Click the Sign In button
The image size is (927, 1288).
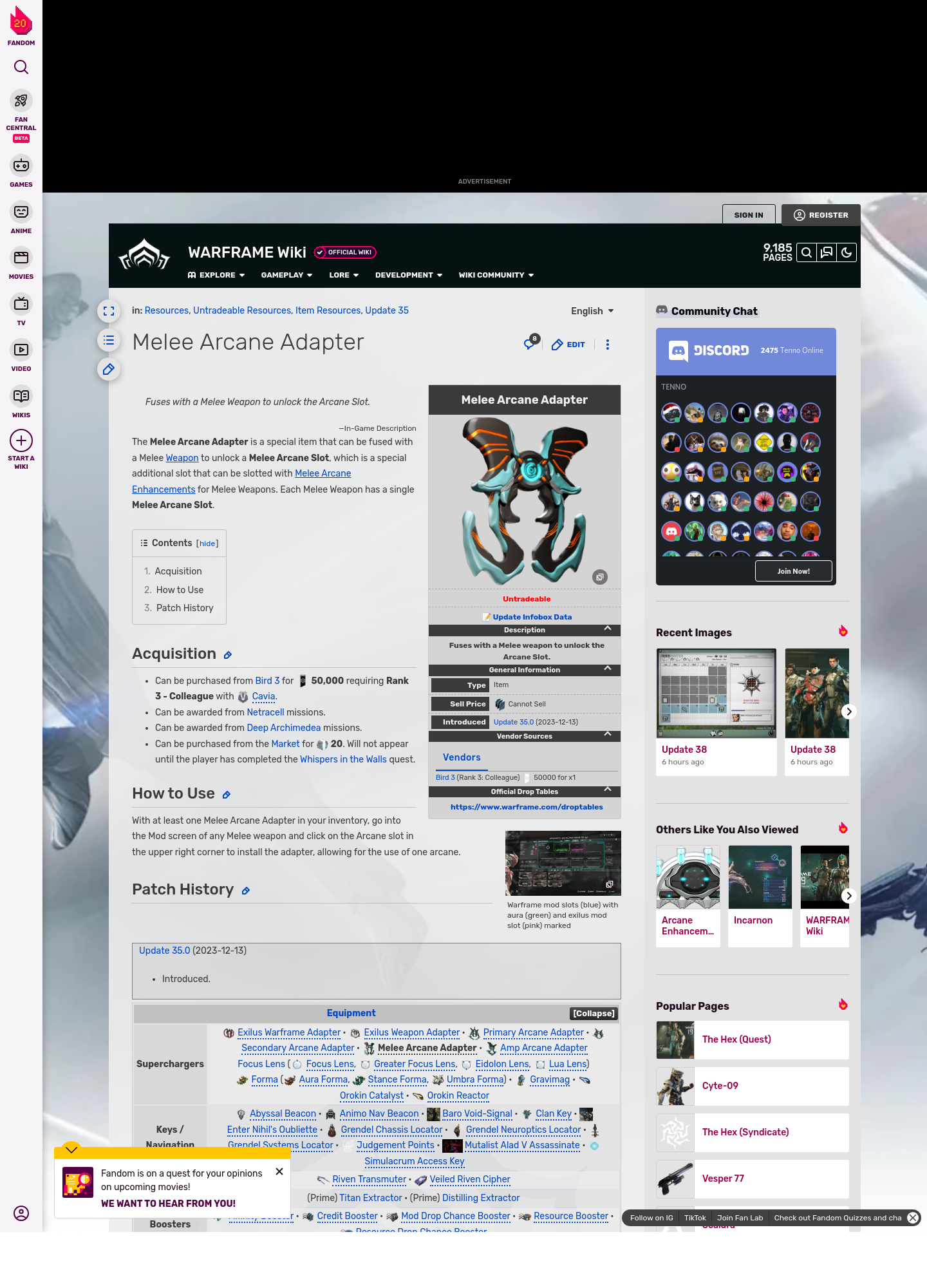coord(749,215)
